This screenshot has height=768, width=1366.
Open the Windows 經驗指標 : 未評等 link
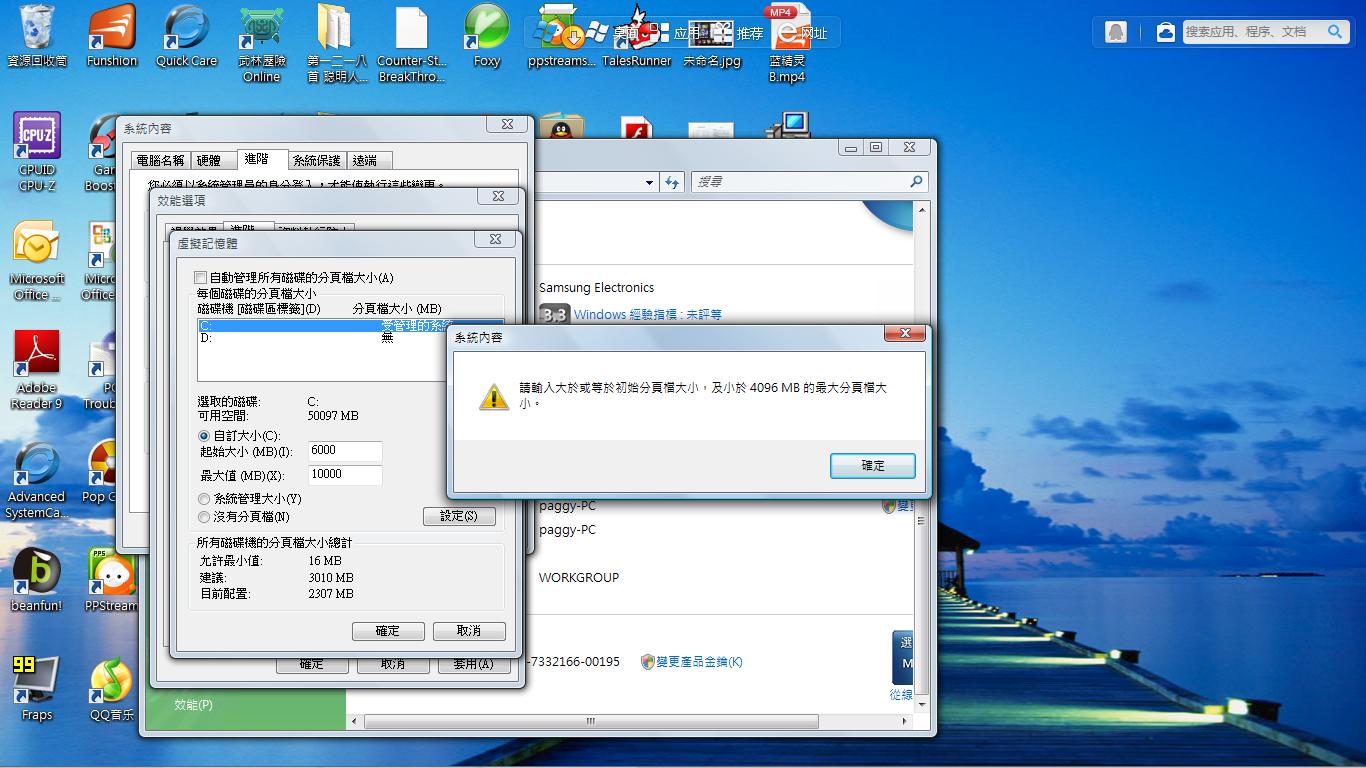click(648, 314)
